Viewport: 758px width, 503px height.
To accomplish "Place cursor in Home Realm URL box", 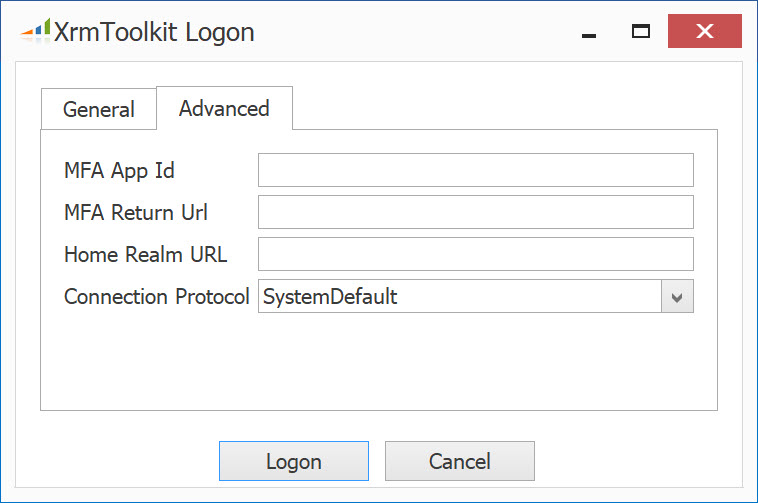I will 476,254.
